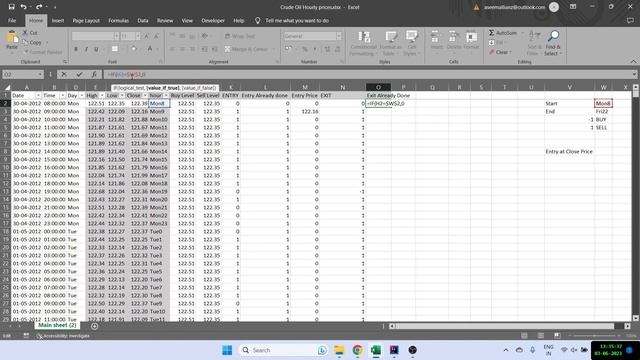Switch to the Page Layout ribbon tab

coord(86,20)
